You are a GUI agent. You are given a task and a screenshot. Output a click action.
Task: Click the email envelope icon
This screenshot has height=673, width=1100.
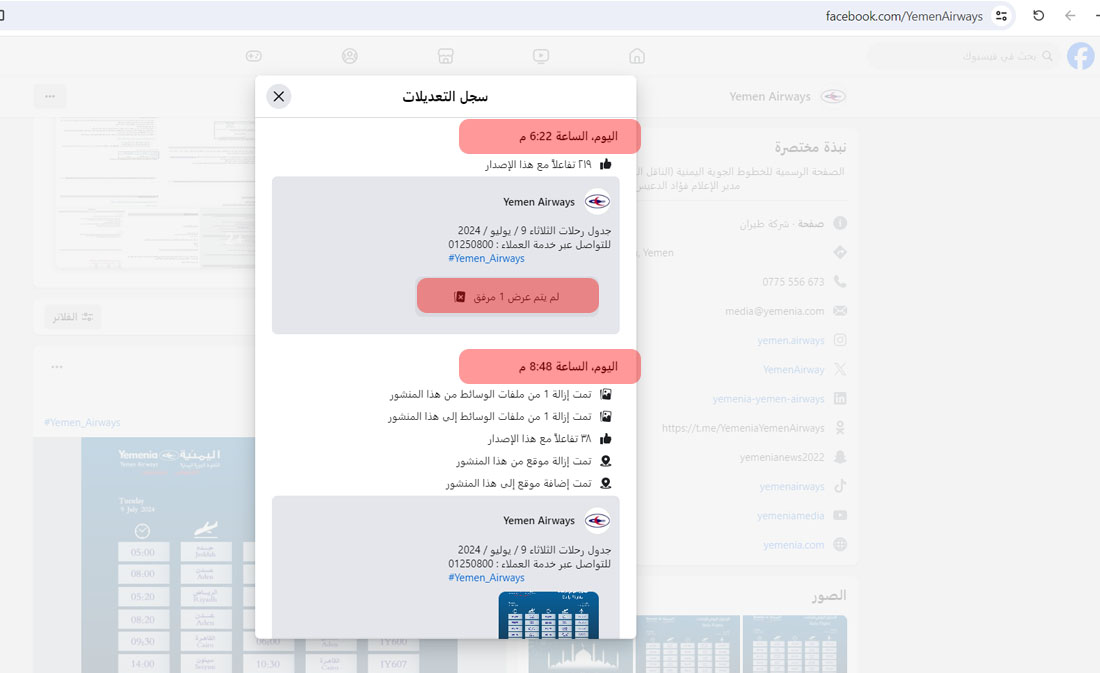840,311
